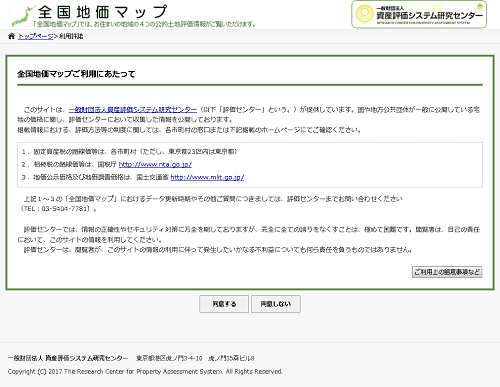
Task: Click the TEL：03-5404-7781 phone text
Action: 56,209
